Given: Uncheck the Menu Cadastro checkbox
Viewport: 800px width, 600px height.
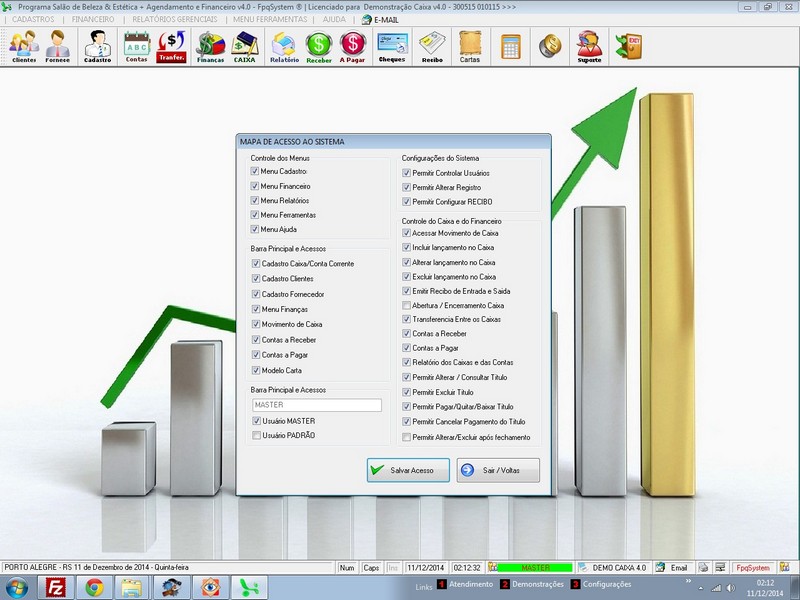Looking at the screenshot, I should pos(256,172).
